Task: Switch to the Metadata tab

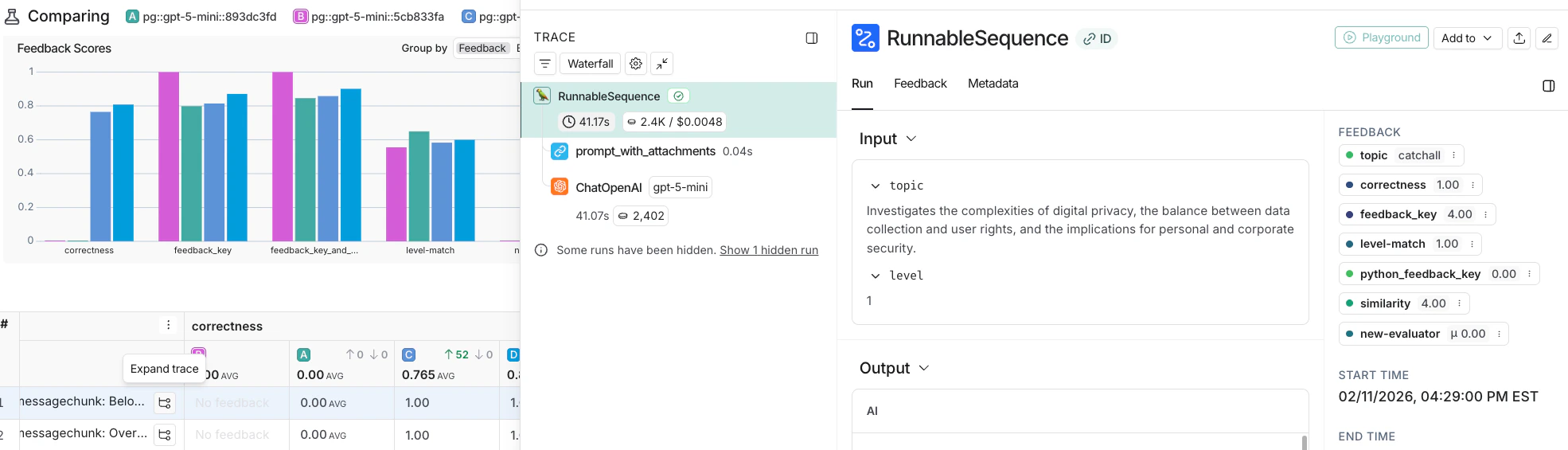Action: click(x=993, y=84)
